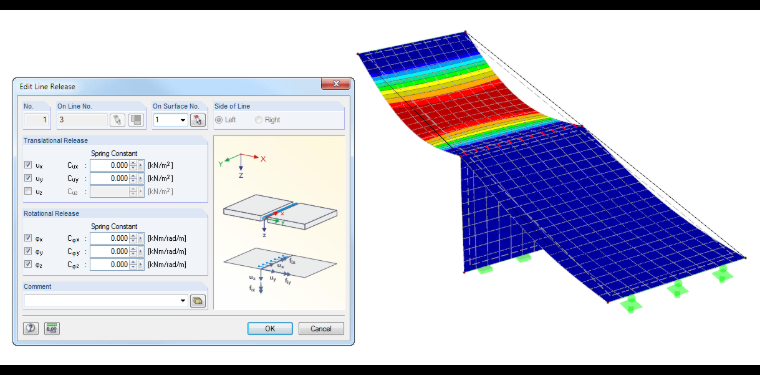Click the Cux spring constant spinner
The image size is (760, 375).
133,165
